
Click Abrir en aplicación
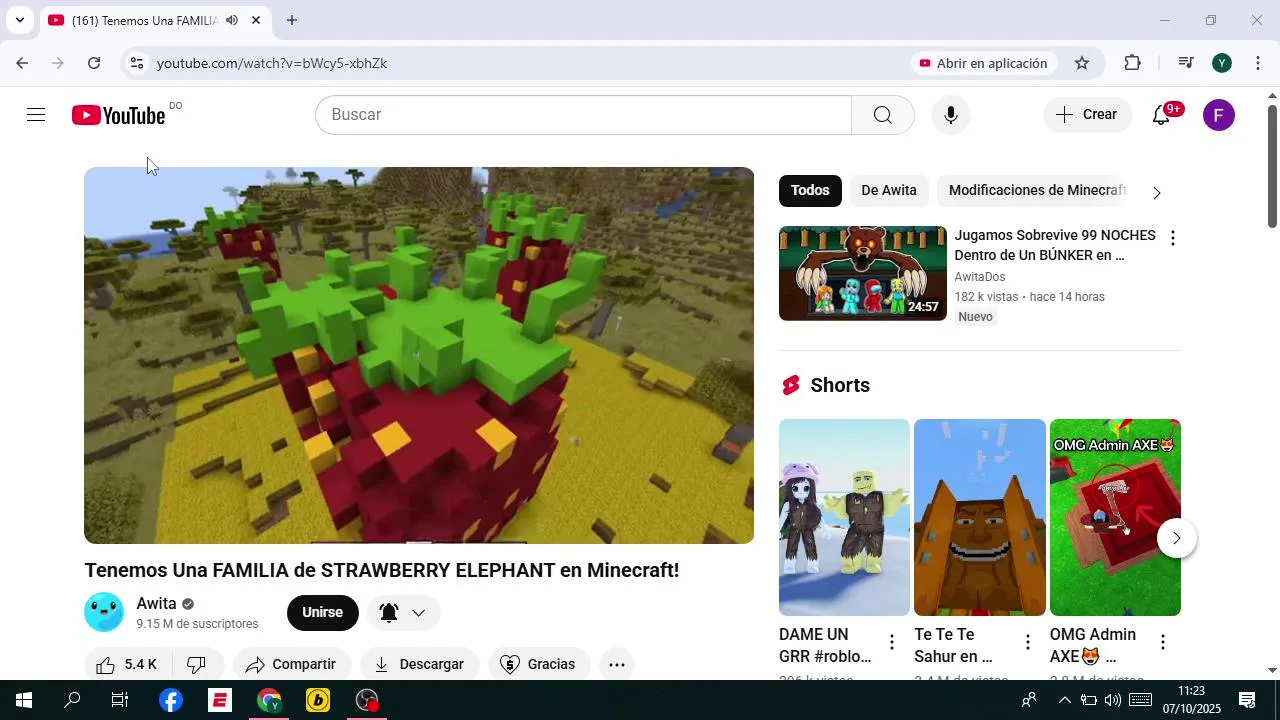(x=983, y=63)
